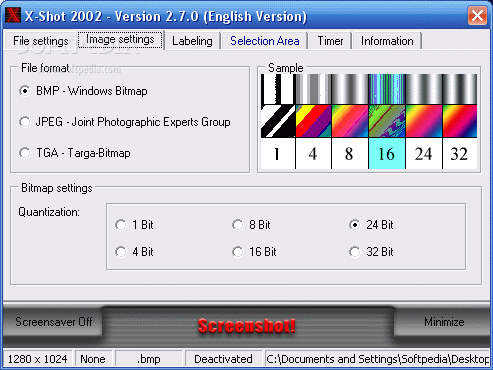The width and height of the screenshot is (493, 370).
Task: Click the .bmp status bar entry
Action: pyautogui.click(x=149, y=359)
